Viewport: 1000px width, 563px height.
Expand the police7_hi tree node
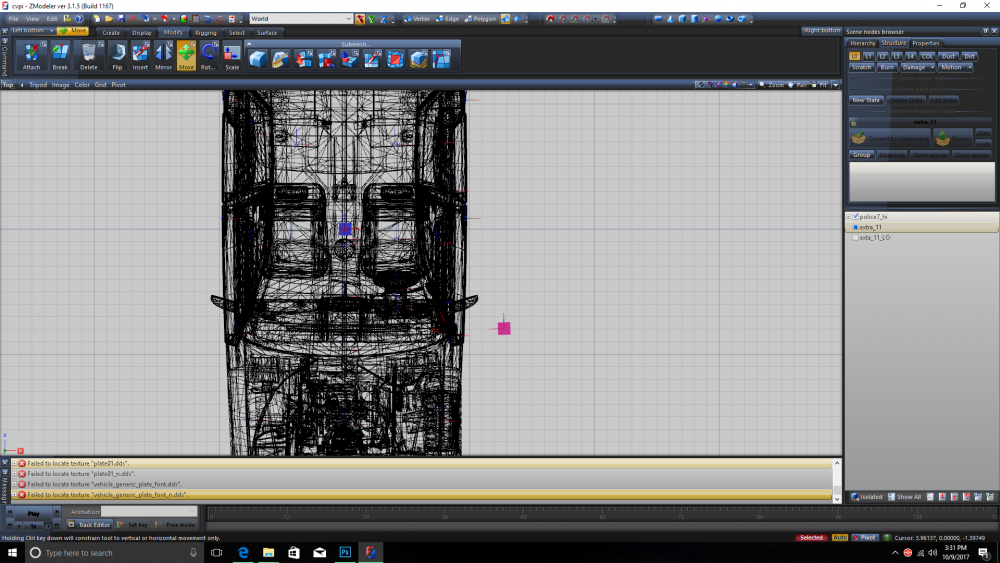click(848, 217)
